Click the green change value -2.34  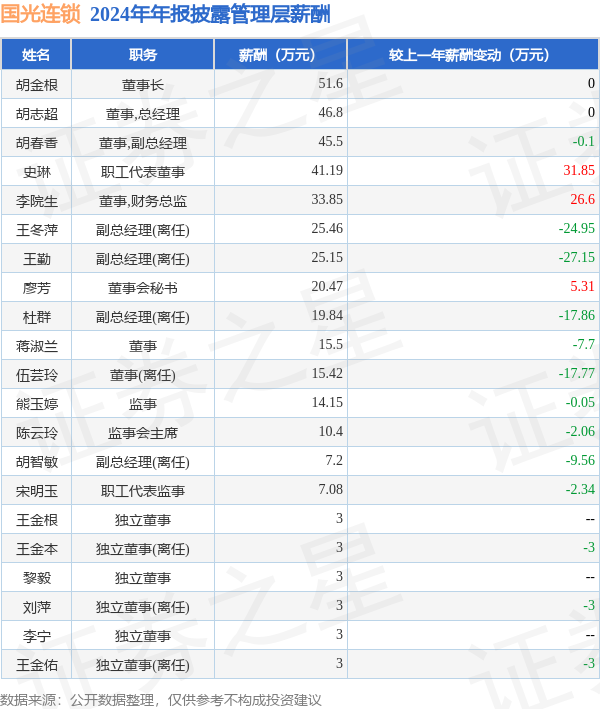pyautogui.click(x=580, y=489)
